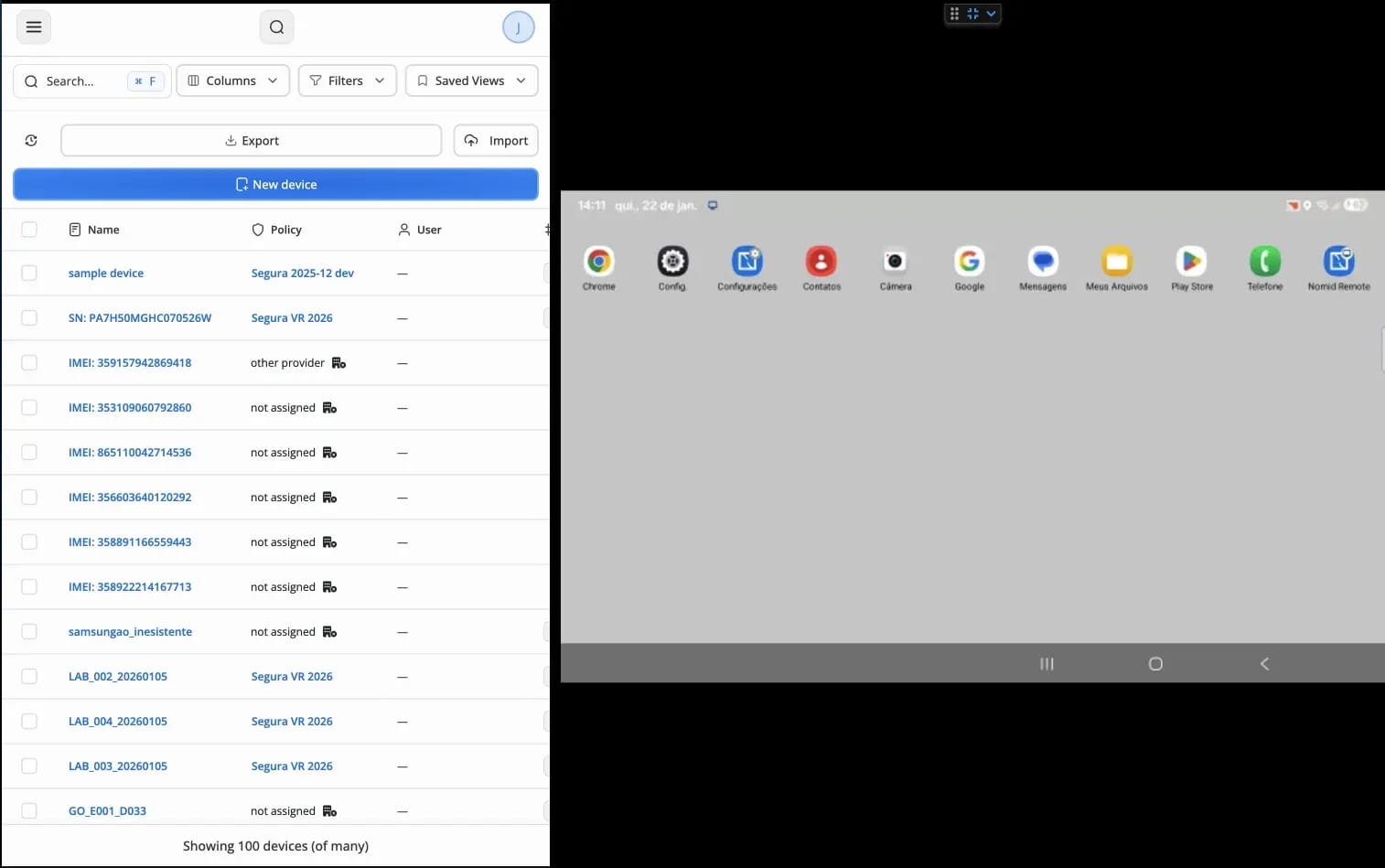Launch the Nomid Remote app on the device

[1337, 263]
